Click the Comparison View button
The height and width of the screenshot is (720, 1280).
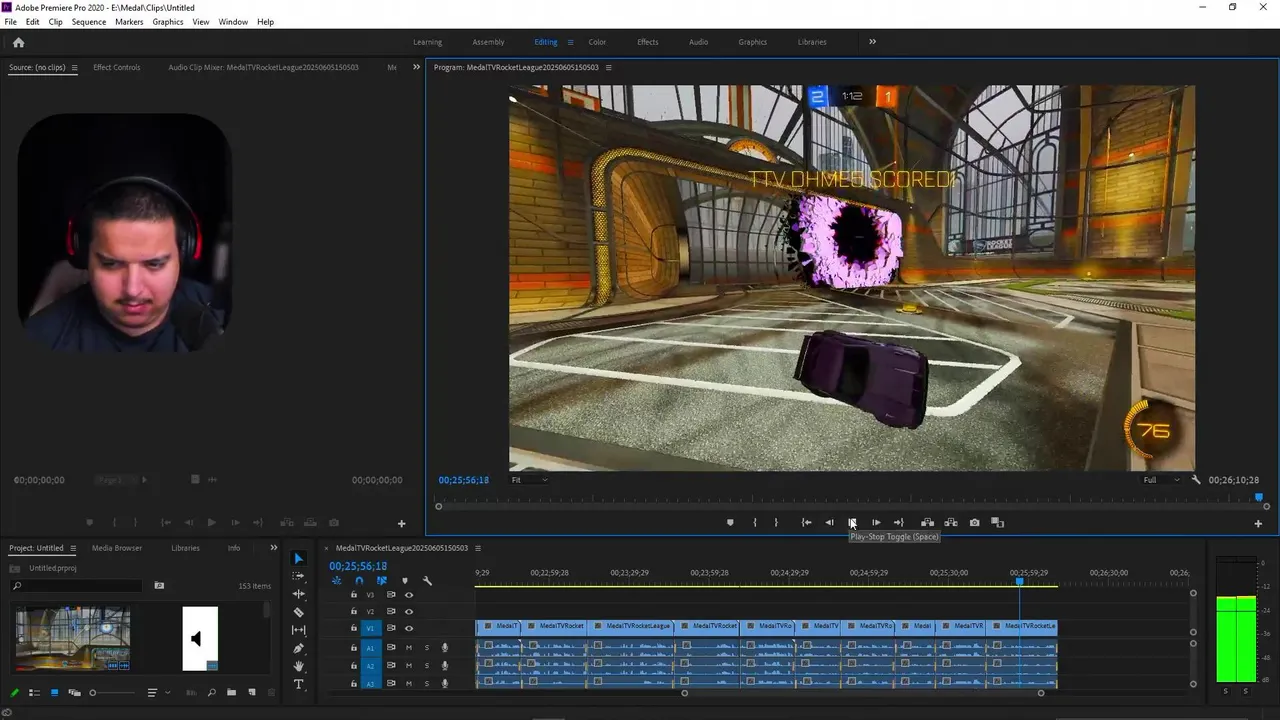click(997, 522)
